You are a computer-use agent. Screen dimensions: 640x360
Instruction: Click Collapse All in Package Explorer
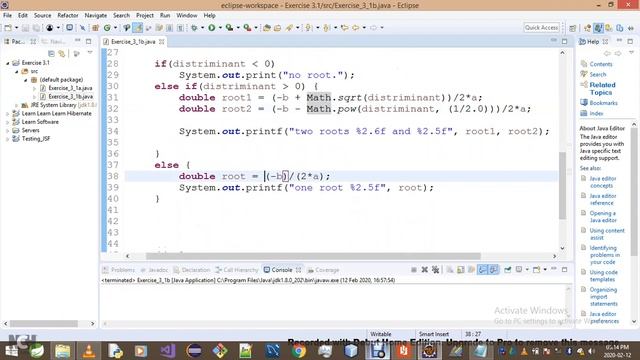(51, 53)
